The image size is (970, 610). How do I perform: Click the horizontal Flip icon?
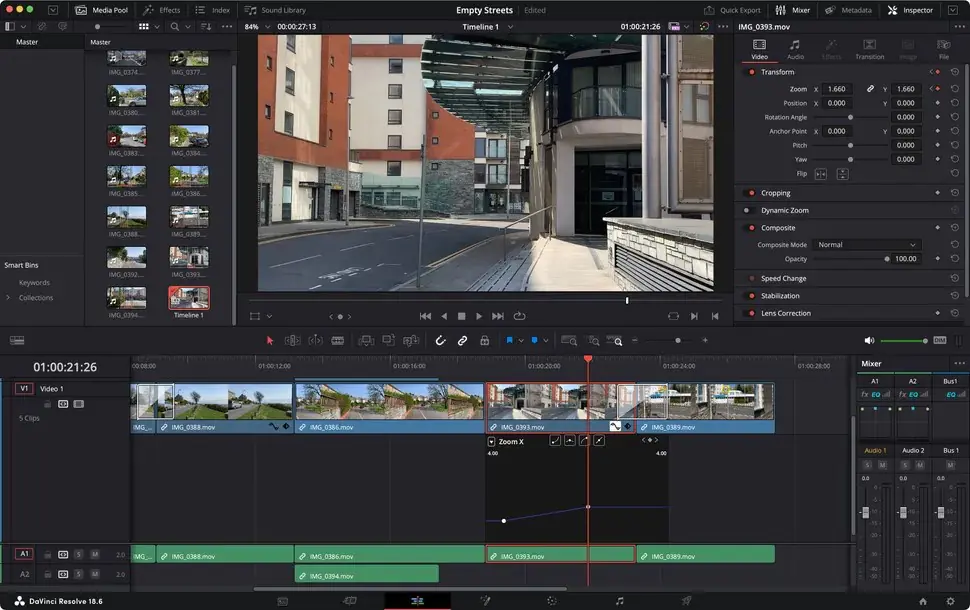click(x=821, y=174)
